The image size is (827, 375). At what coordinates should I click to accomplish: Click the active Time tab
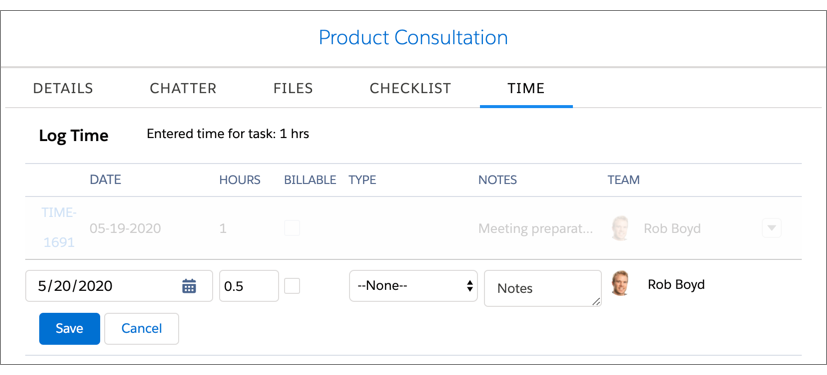pos(526,88)
